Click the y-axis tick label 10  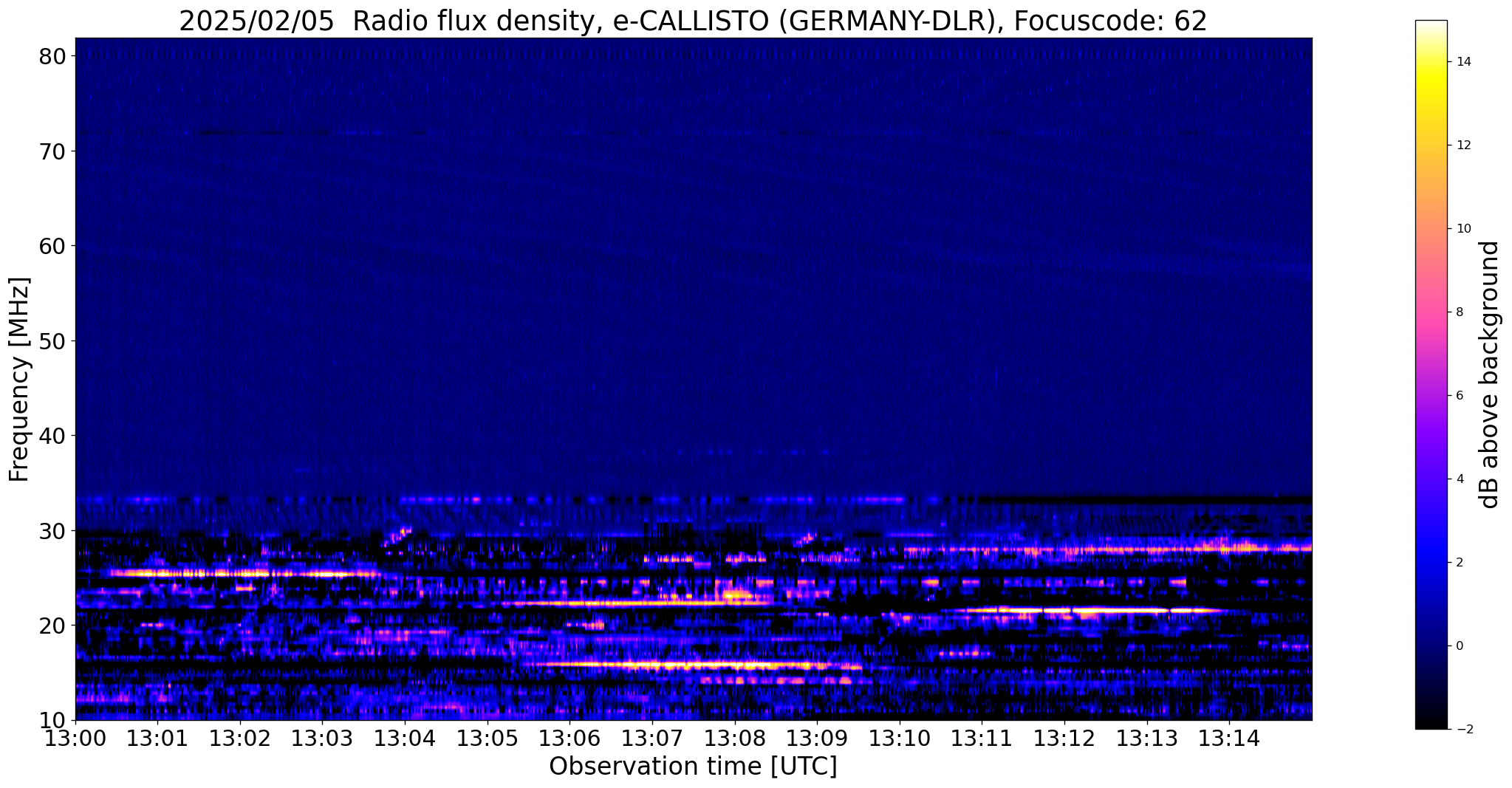coord(53,720)
